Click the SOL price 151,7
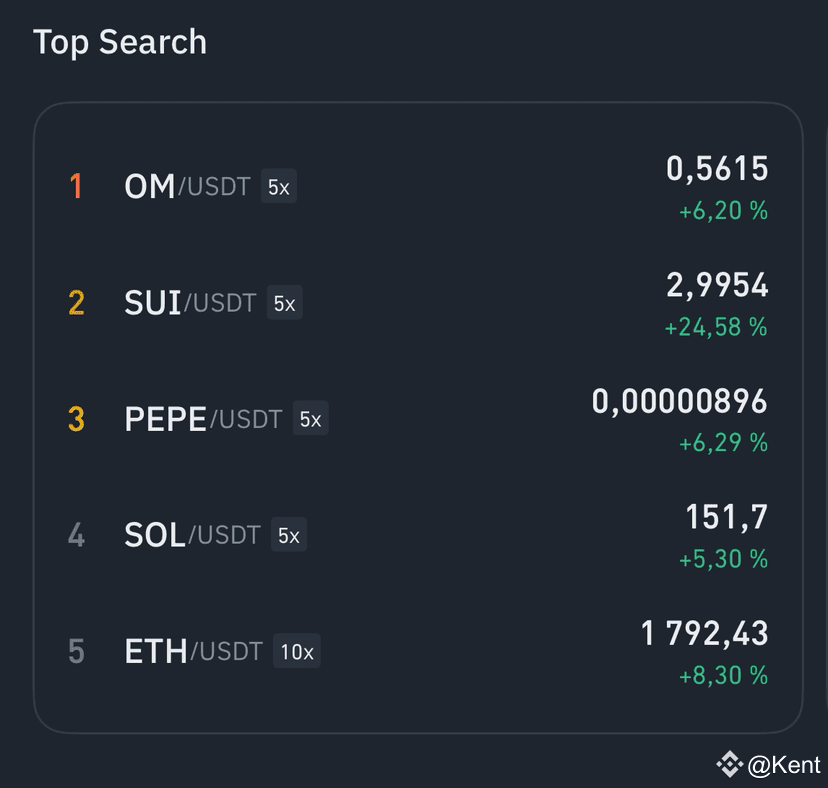The width and height of the screenshot is (828, 788). point(726,517)
